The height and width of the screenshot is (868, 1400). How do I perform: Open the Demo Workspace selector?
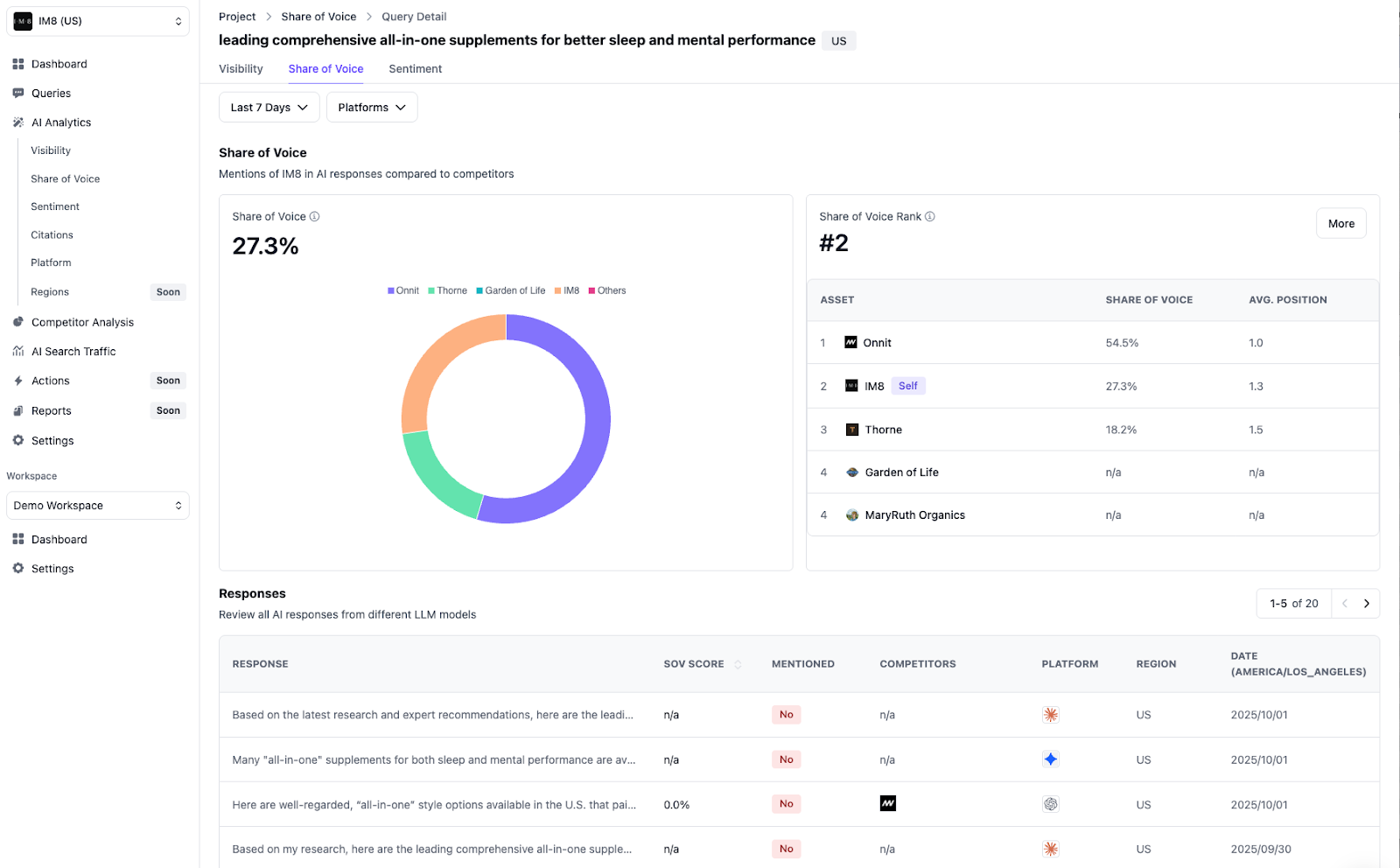[97, 505]
